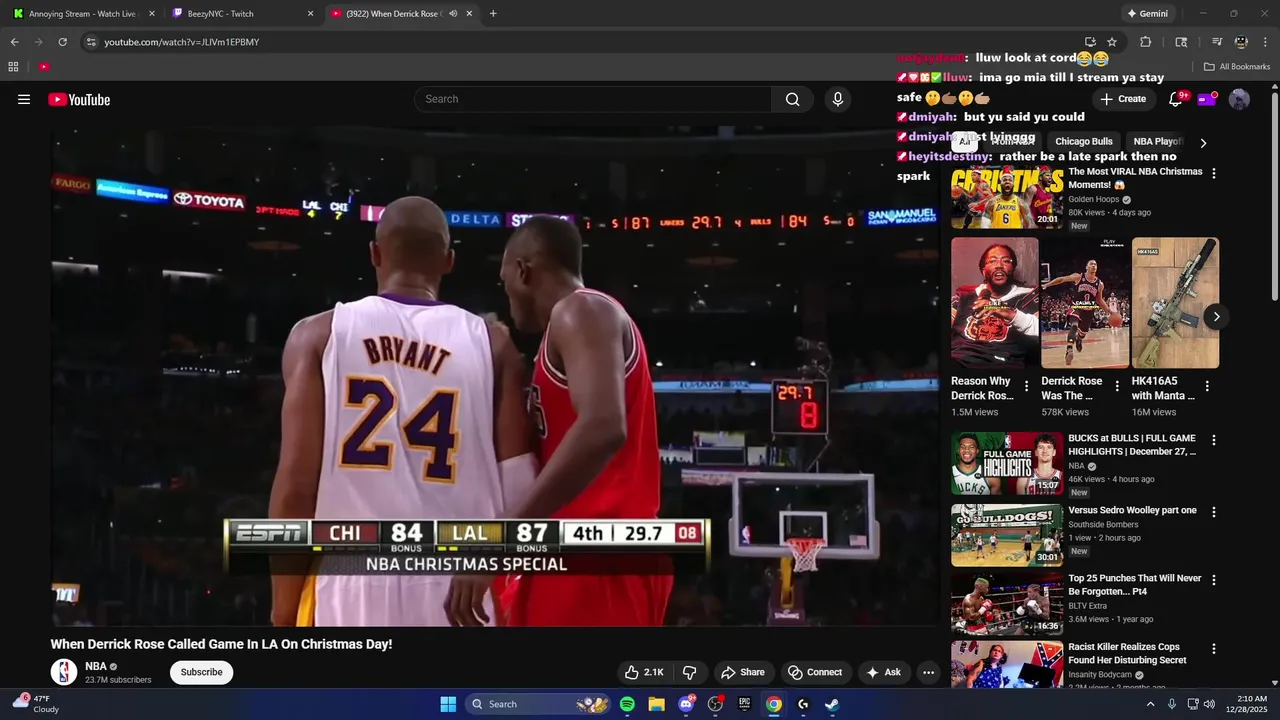
Task: Open Epic Games launcher in taskbar
Action: click(744, 704)
